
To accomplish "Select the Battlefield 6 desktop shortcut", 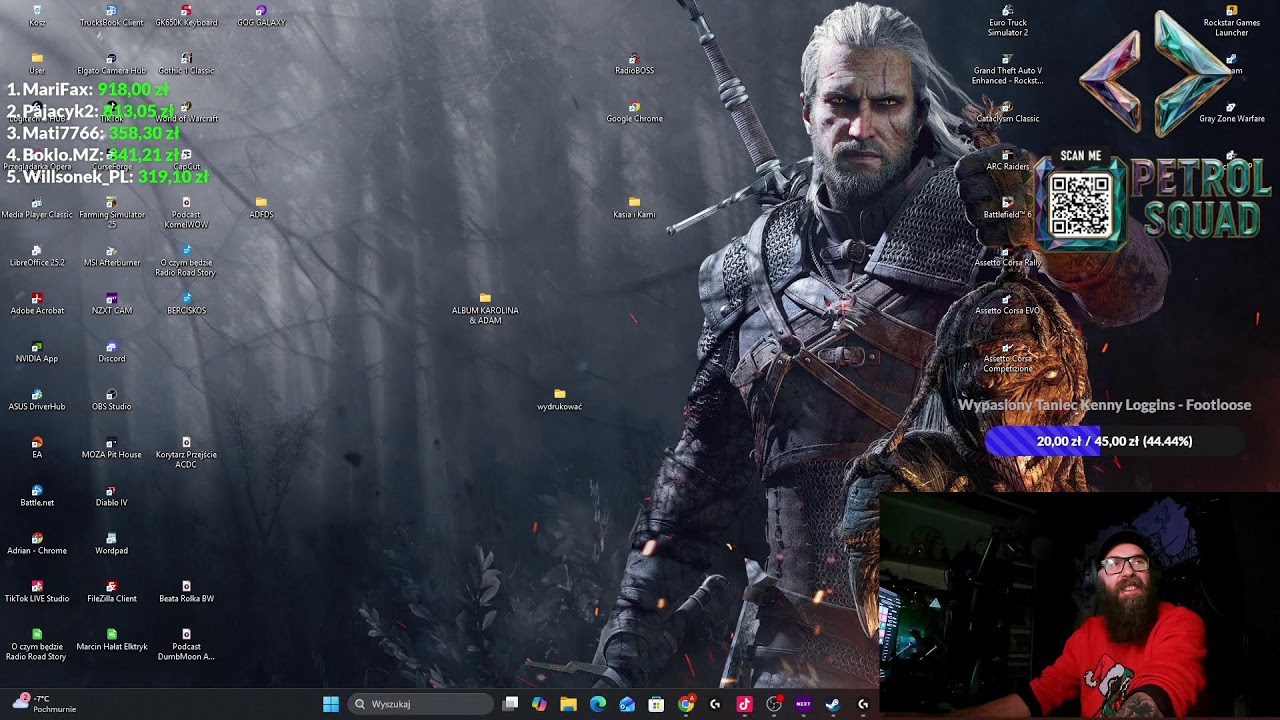I will pyautogui.click(x=1007, y=207).
